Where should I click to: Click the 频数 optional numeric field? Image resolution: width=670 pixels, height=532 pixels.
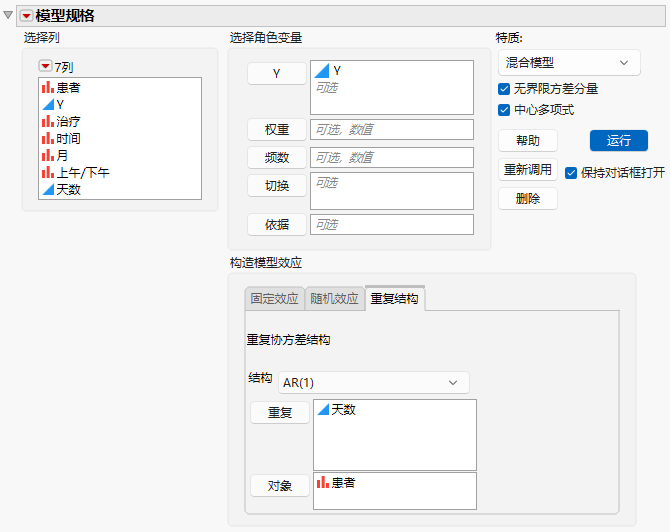[x=392, y=158]
